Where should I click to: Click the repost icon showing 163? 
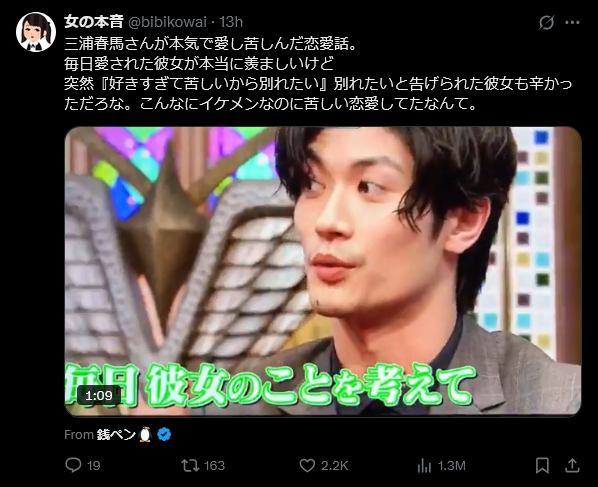(x=190, y=465)
